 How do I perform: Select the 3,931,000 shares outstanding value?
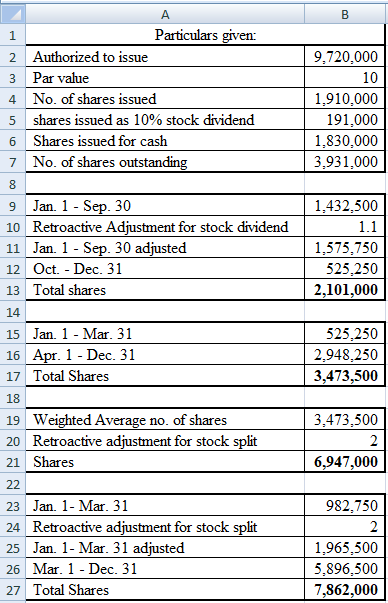pyautogui.click(x=345, y=162)
